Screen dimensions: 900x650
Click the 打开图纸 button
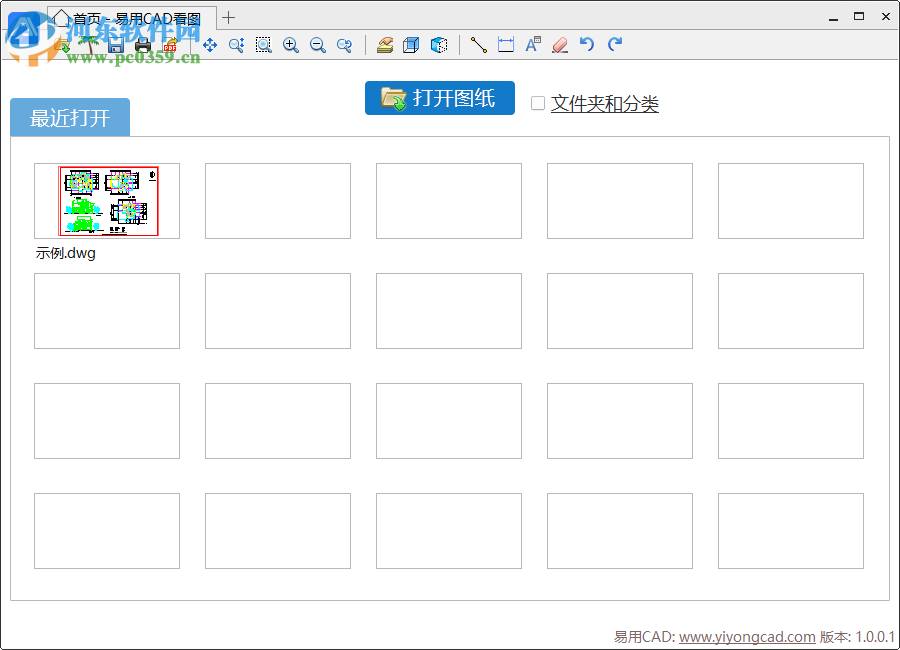pos(439,98)
